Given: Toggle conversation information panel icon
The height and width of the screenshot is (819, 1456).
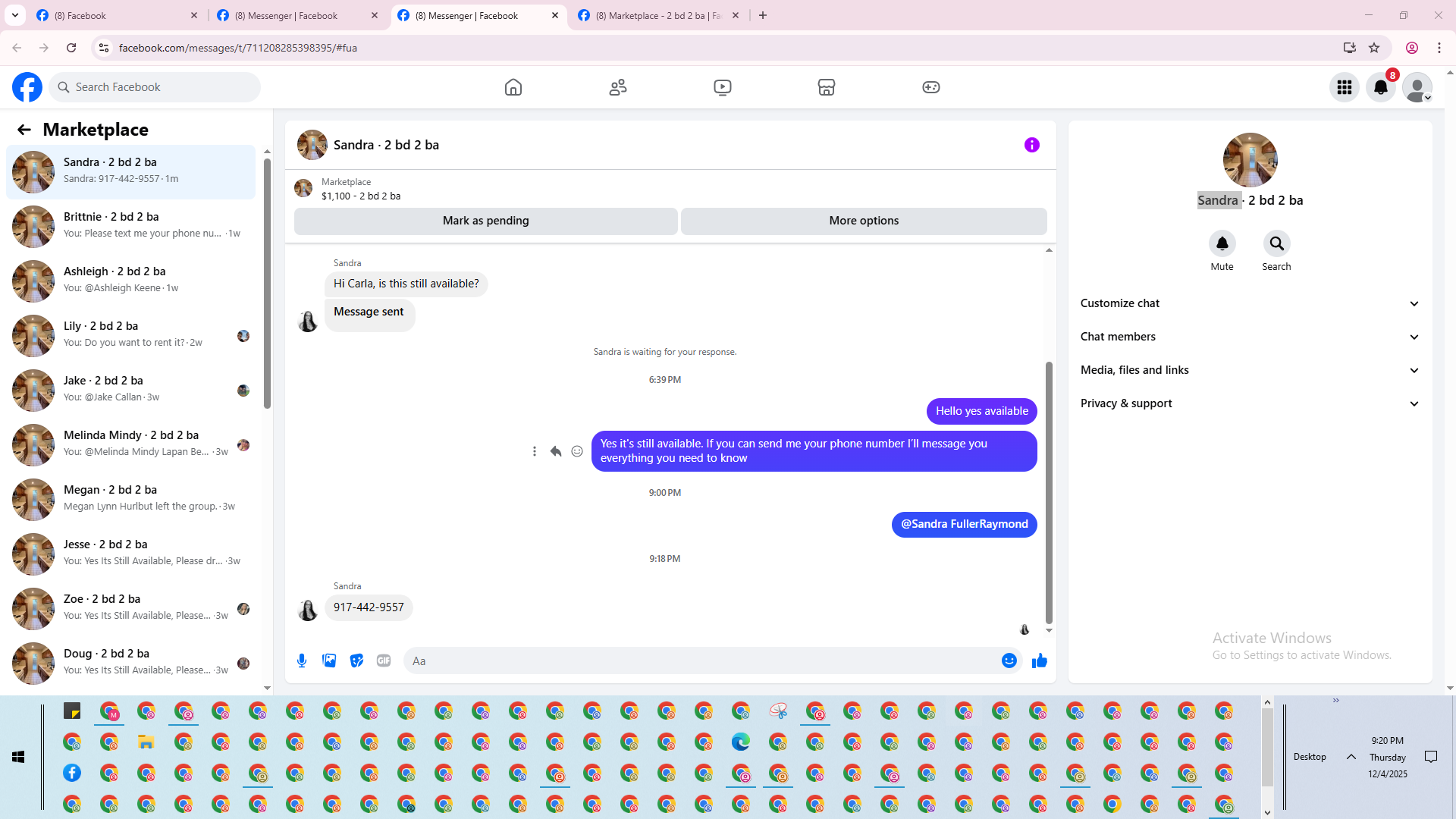Looking at the screenshot, I should (x=1031, y=145).
